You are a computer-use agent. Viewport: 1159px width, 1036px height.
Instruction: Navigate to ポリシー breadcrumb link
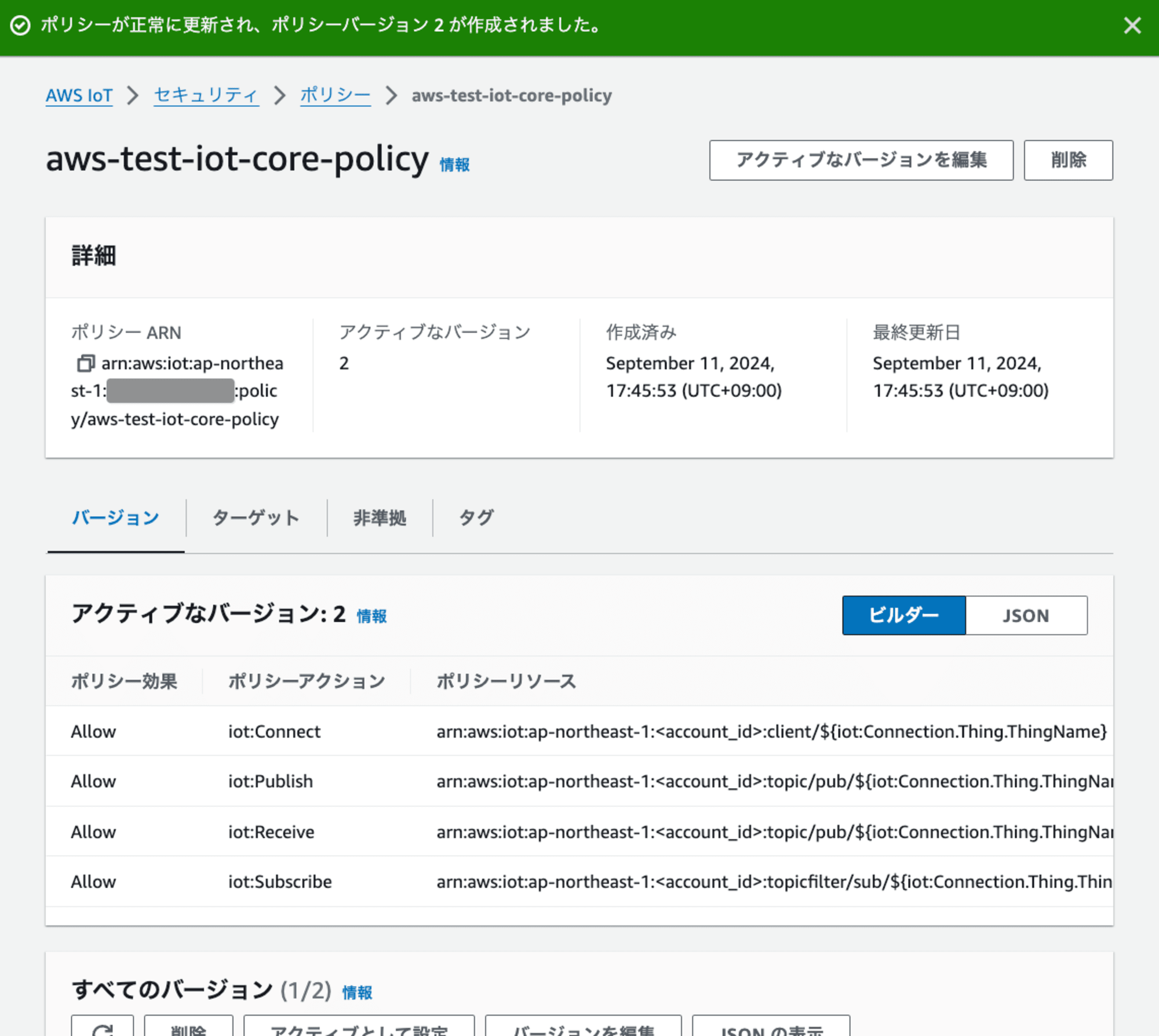coord(336,95)
